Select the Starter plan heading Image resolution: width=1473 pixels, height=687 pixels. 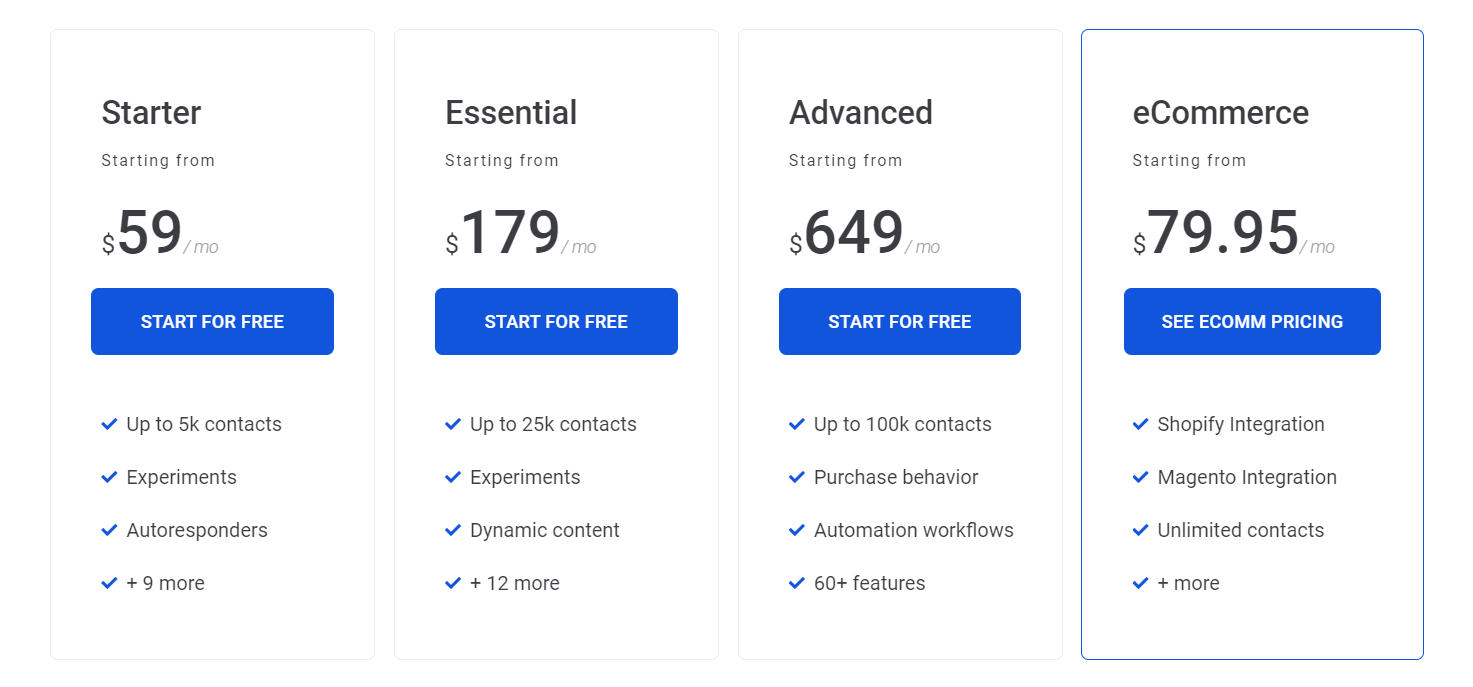tap(151, 113)
